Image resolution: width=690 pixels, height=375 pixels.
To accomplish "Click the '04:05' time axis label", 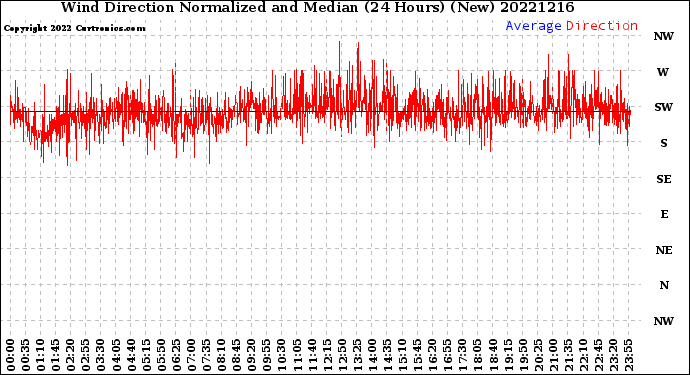I will tap(116, 355).
